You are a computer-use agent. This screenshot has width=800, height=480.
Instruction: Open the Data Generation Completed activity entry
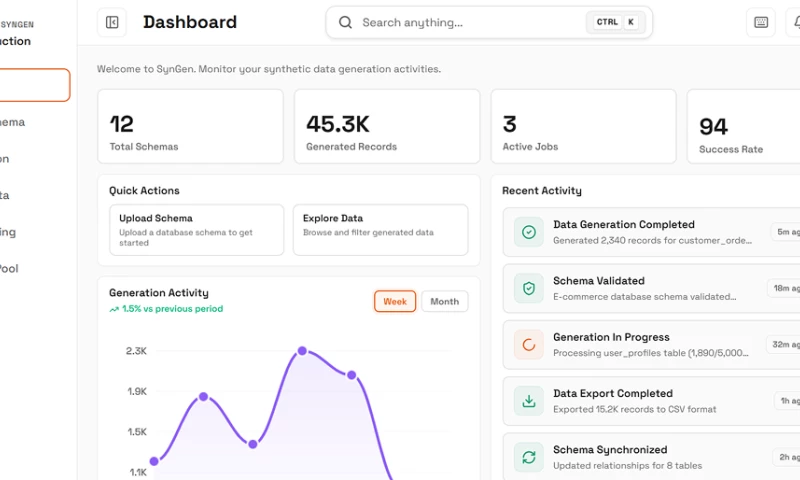tap(651, 232)
